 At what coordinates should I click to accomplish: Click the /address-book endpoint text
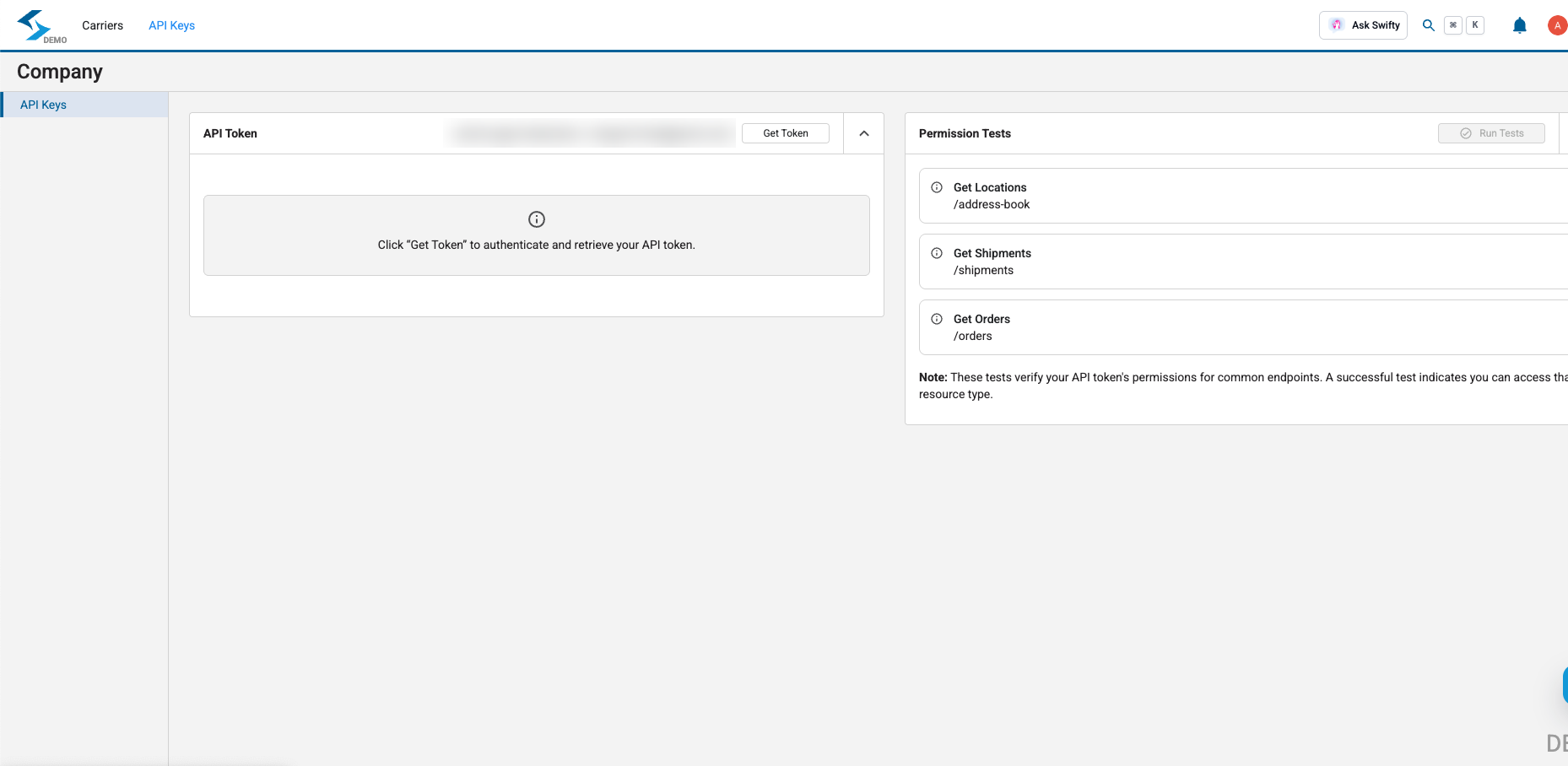pyautogui.click(x=992, y=204)
